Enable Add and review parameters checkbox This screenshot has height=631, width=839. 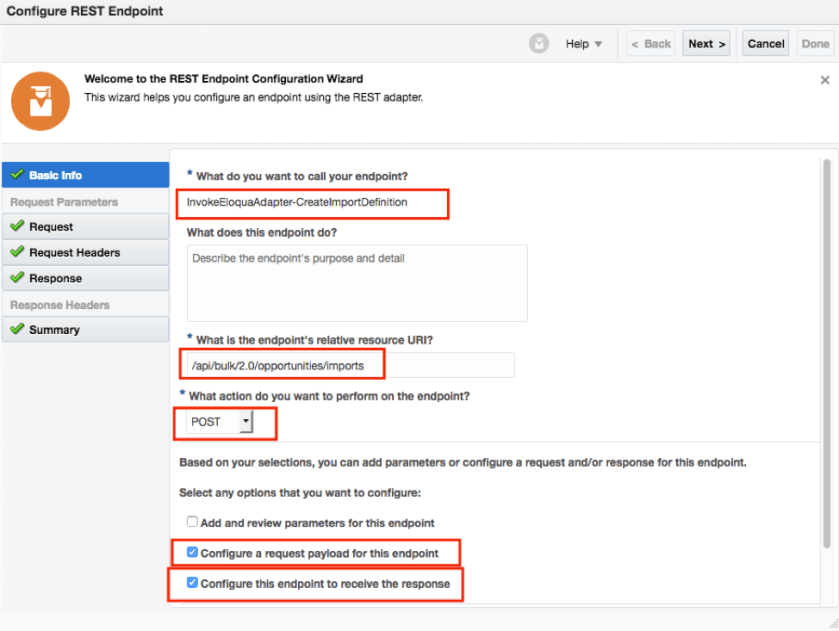pos(192,523)
